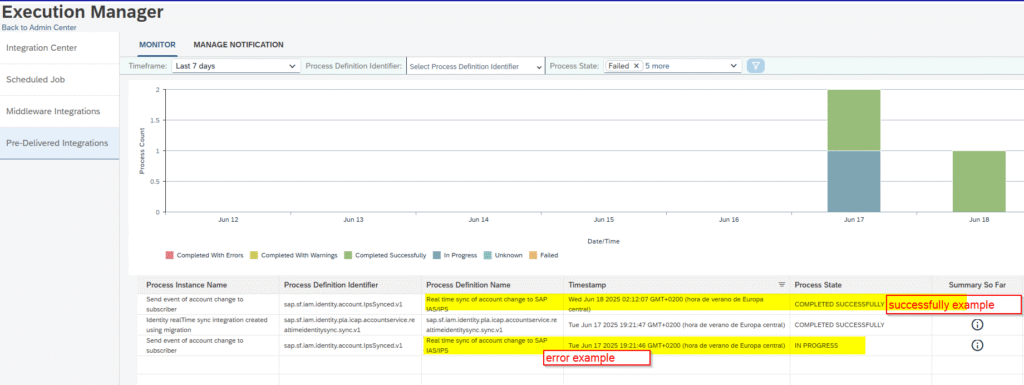Click the Process State column header
1024x385 pixels.
[861, 285]
